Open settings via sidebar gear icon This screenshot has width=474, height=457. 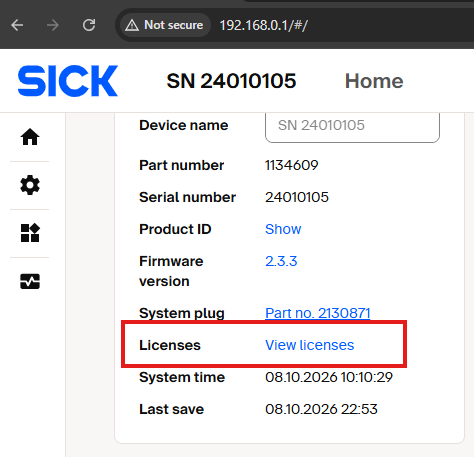coord(30,185)
